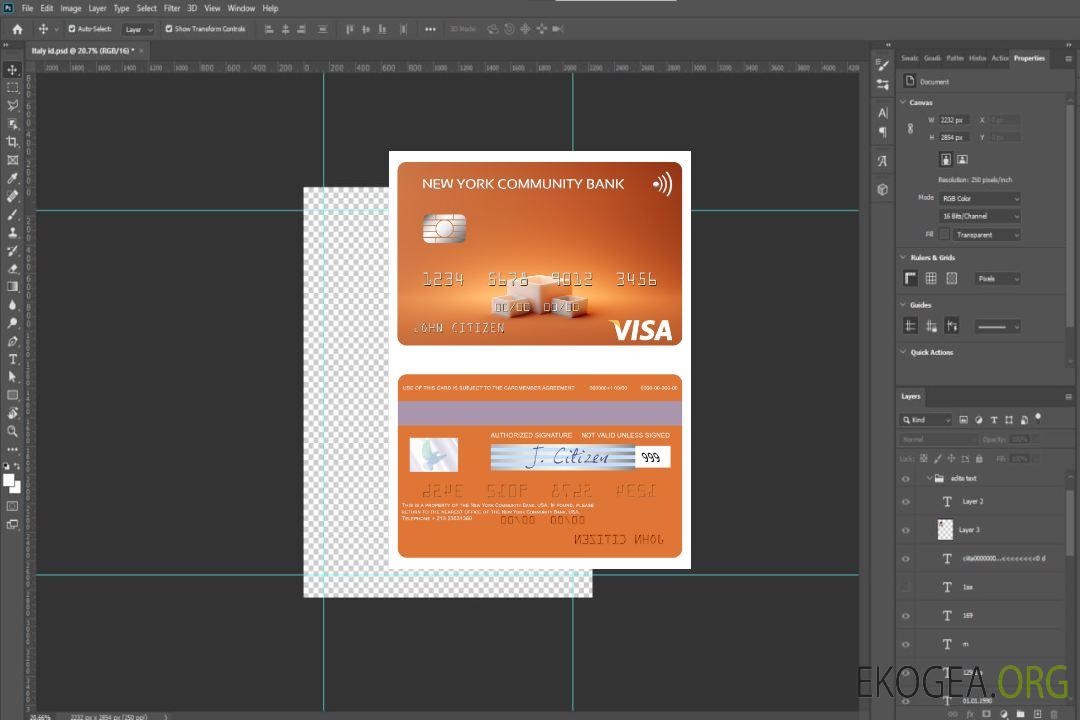Collapse the Canvas section
Screen dimensions: 1080x720
904,102
